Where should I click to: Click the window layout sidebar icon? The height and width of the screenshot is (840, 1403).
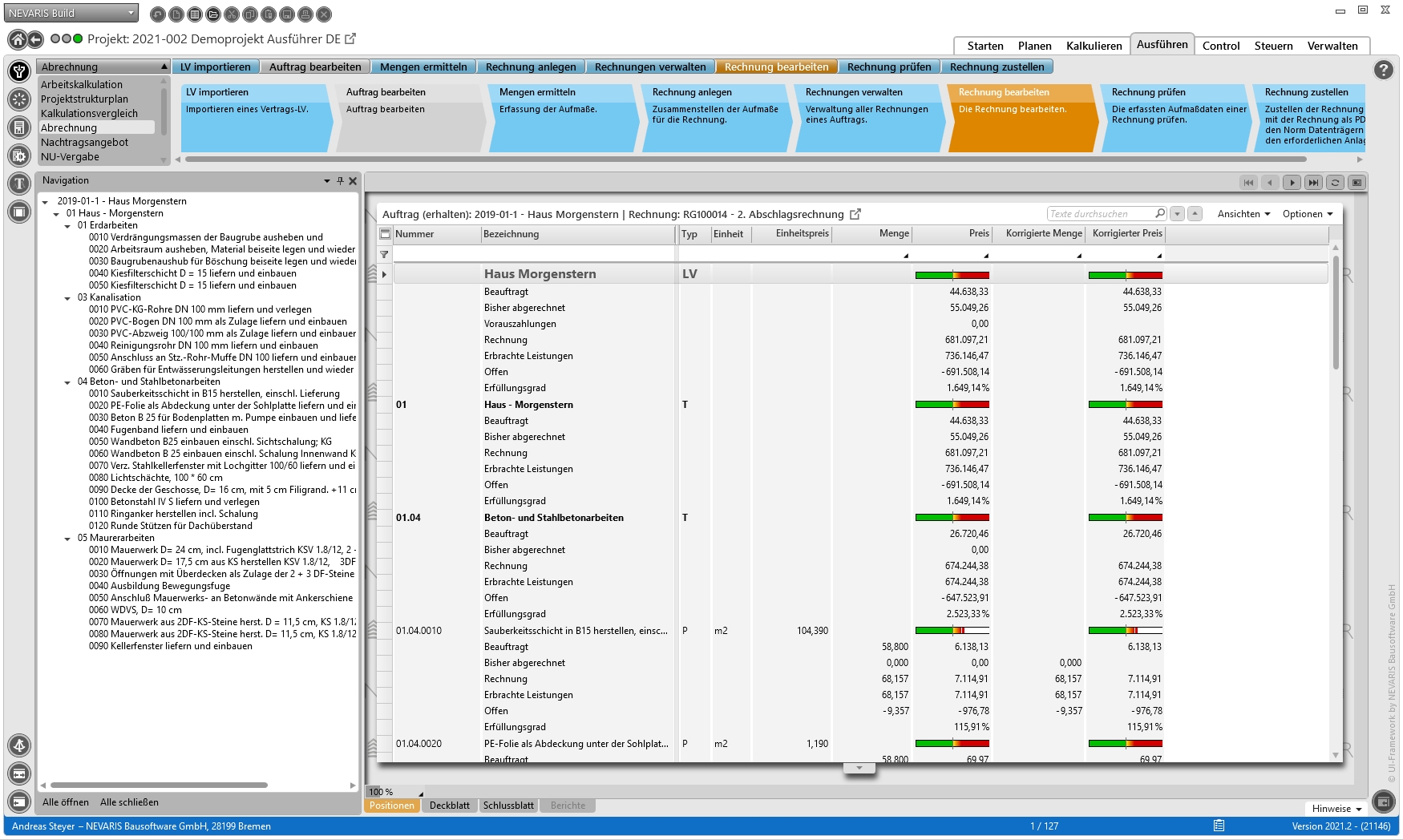(19, 212)
